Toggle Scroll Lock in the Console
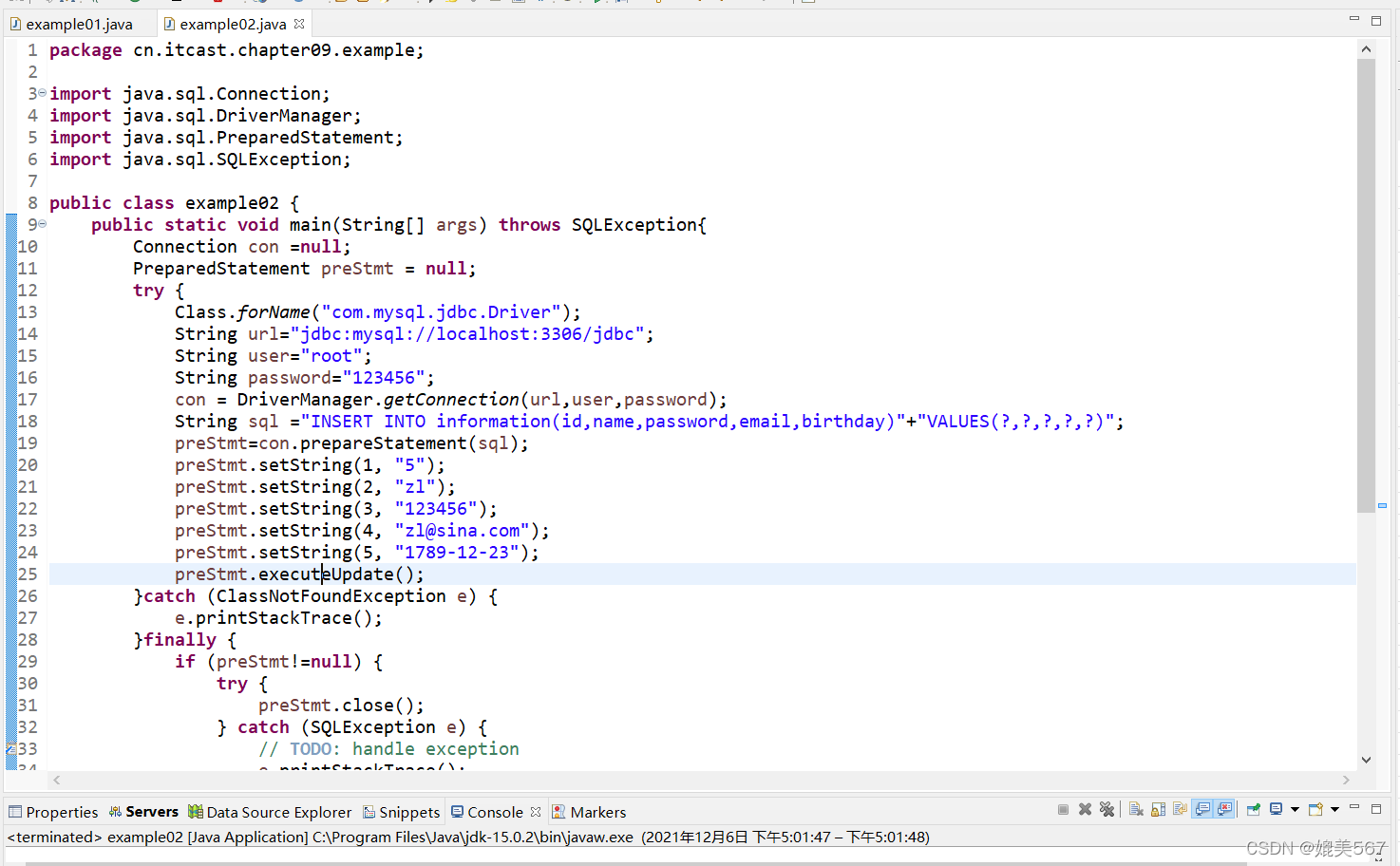The width and height of the screenshot is (1400, 866). click(x=1157, y=808)
